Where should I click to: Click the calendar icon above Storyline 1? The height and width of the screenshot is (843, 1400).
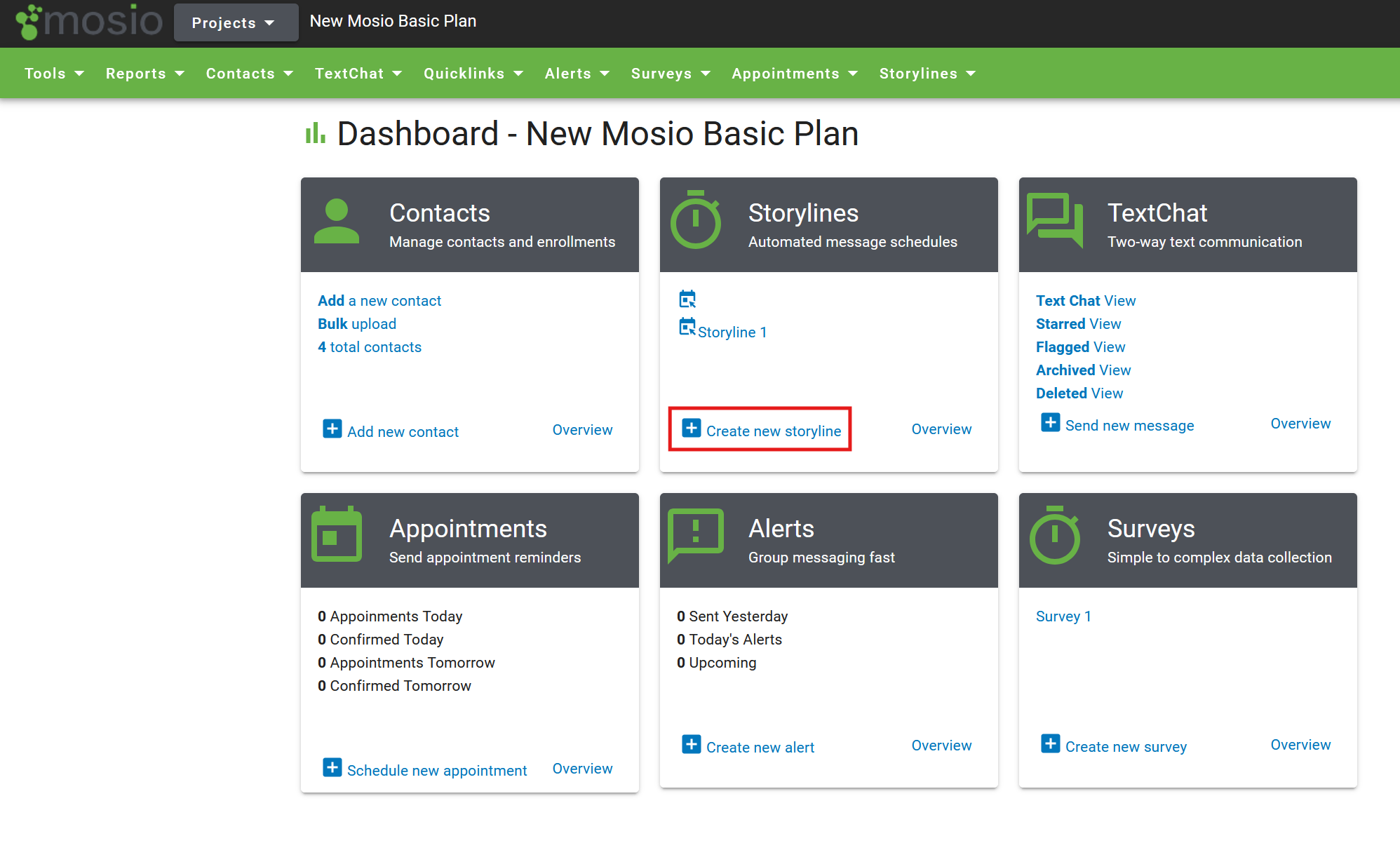(x=687, y=299)
